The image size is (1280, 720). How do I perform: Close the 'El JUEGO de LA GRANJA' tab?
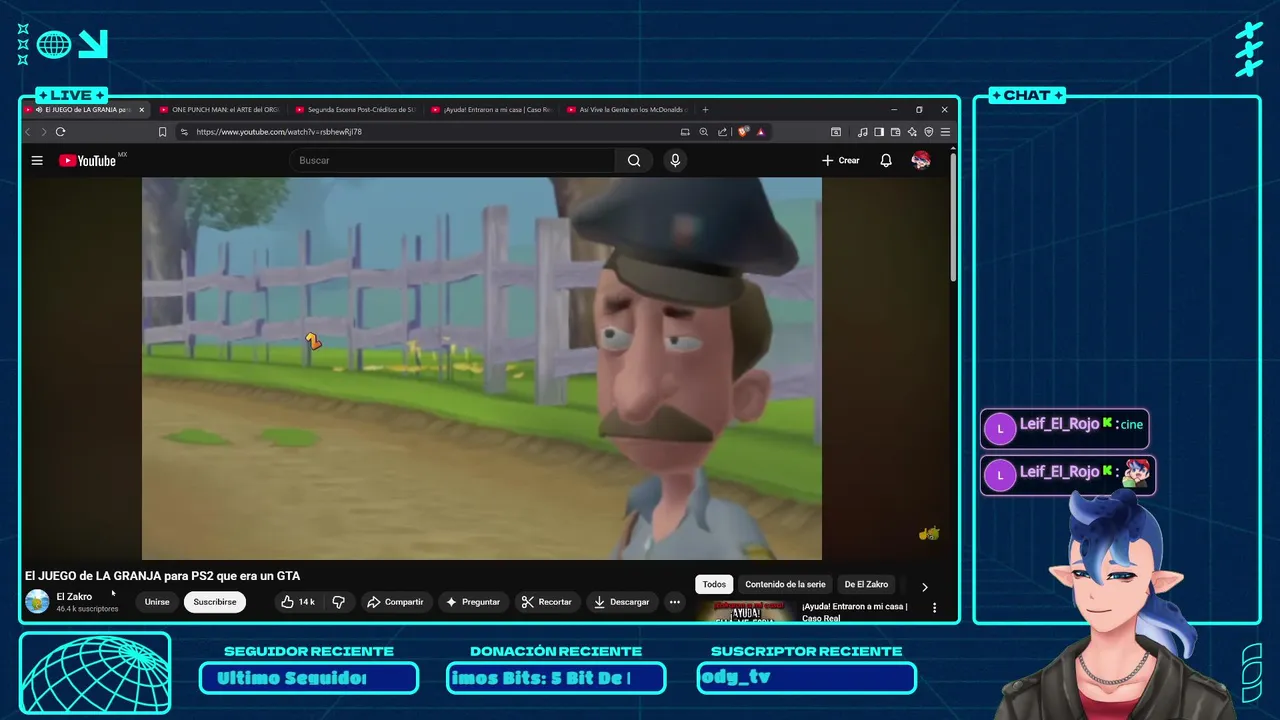[x=141, y=110]
